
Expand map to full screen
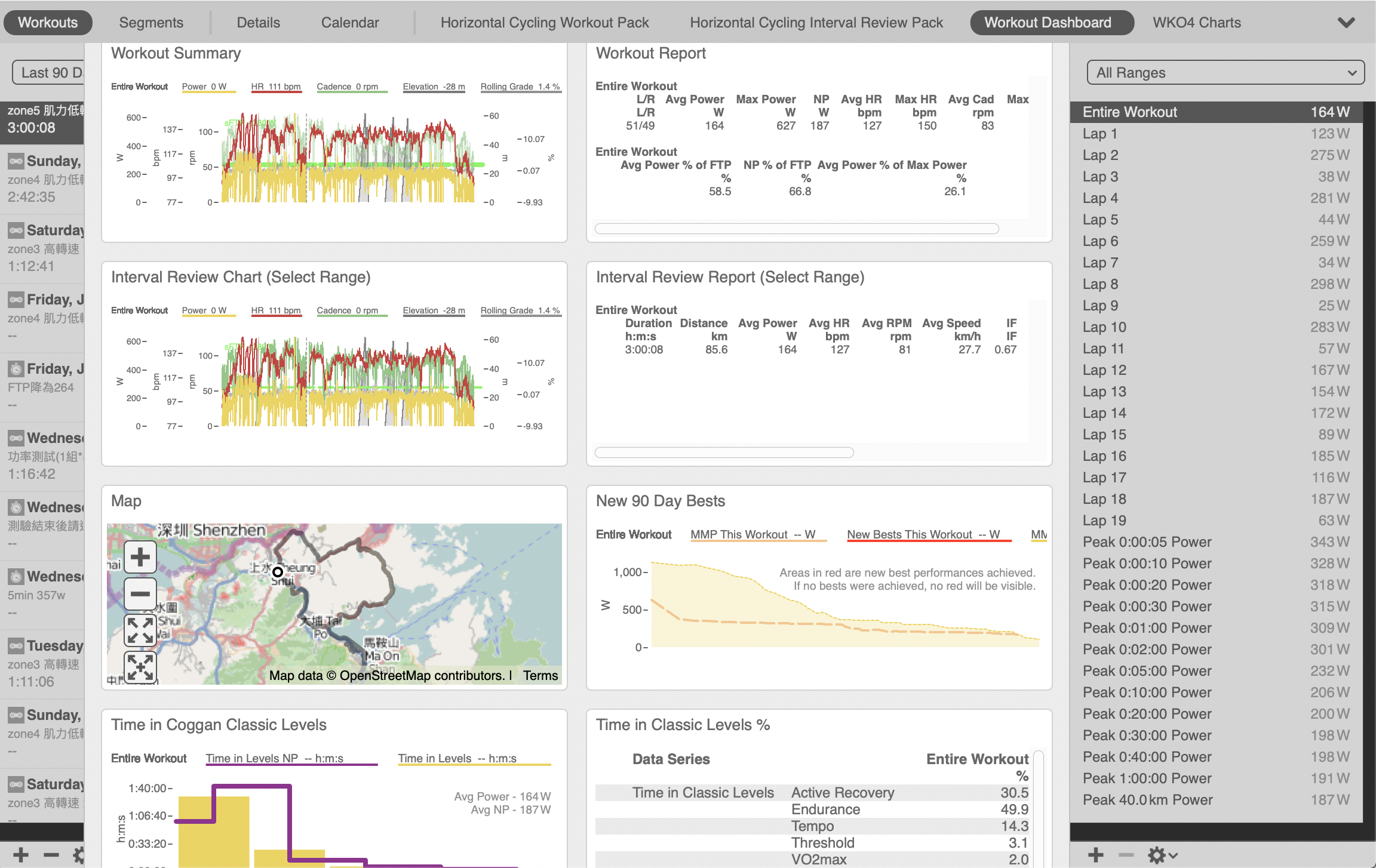pos(140,630)
